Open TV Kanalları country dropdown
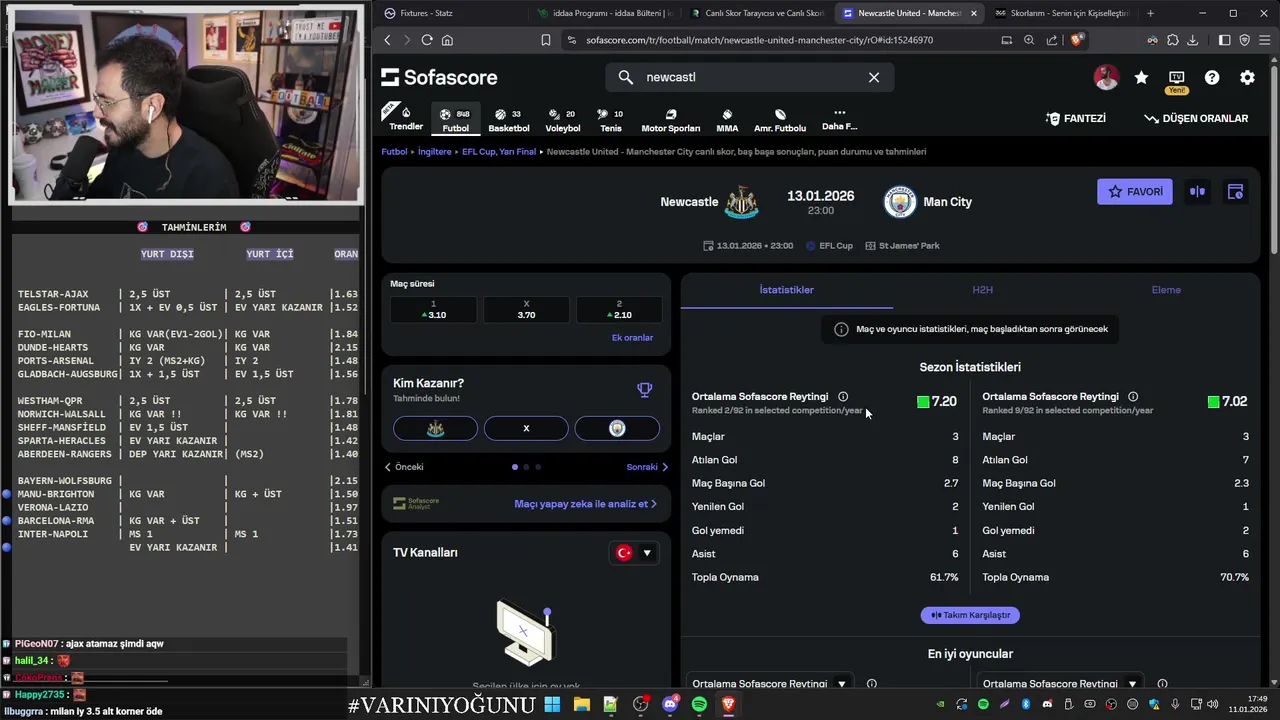 [x=634, y=553]
